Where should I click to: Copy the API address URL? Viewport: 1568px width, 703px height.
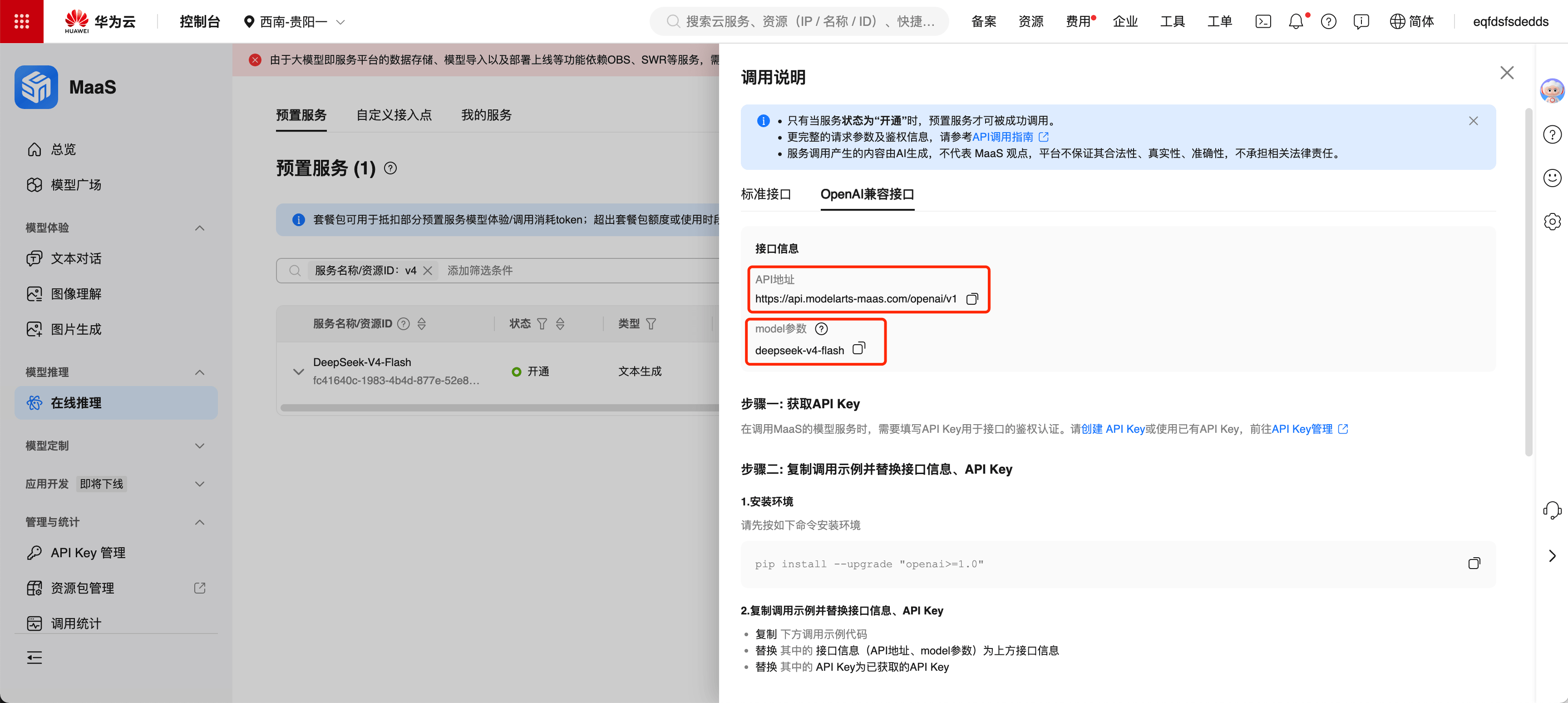tap(972, 299)
